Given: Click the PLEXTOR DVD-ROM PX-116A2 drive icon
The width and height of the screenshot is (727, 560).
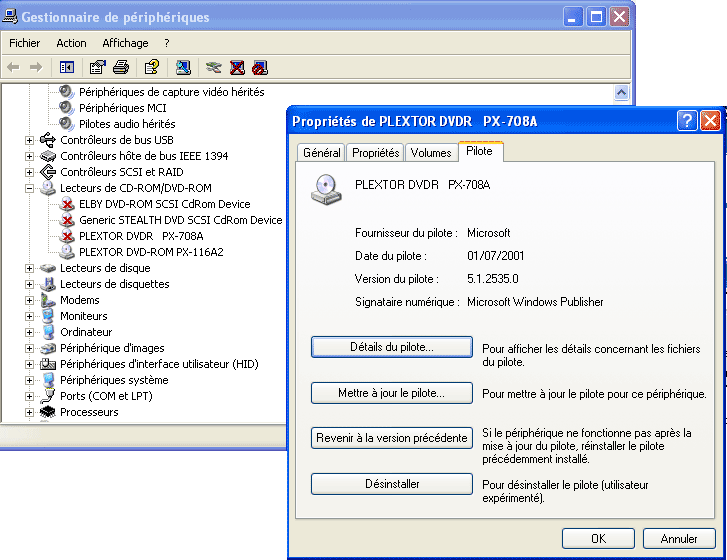Looking at the screenshot, I should (67, 252).
